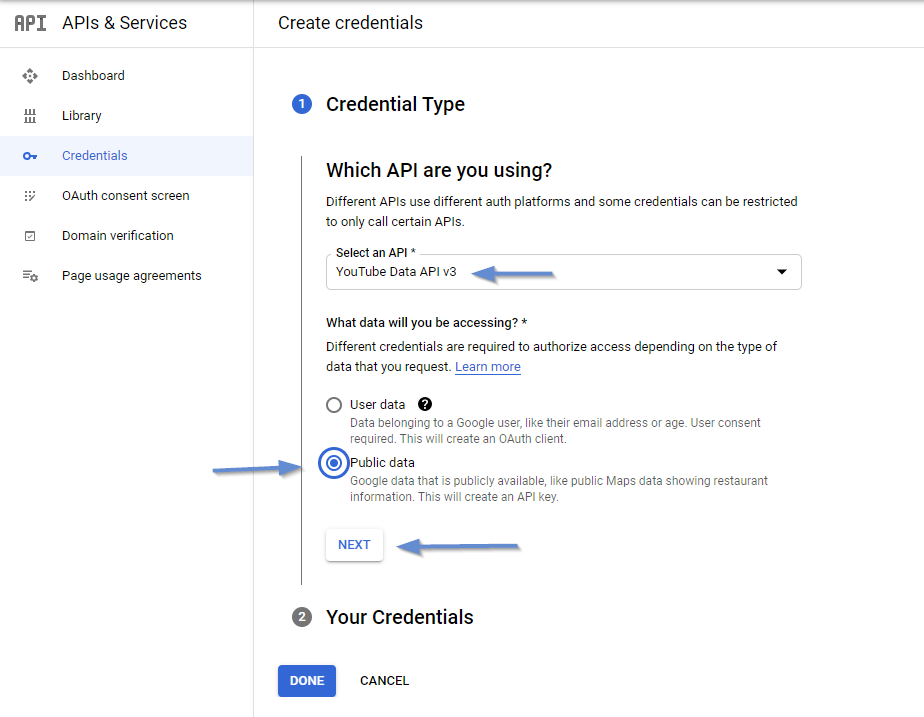924x717 pixels.
Task: Click the Public data label text
Action: point(382,462)
